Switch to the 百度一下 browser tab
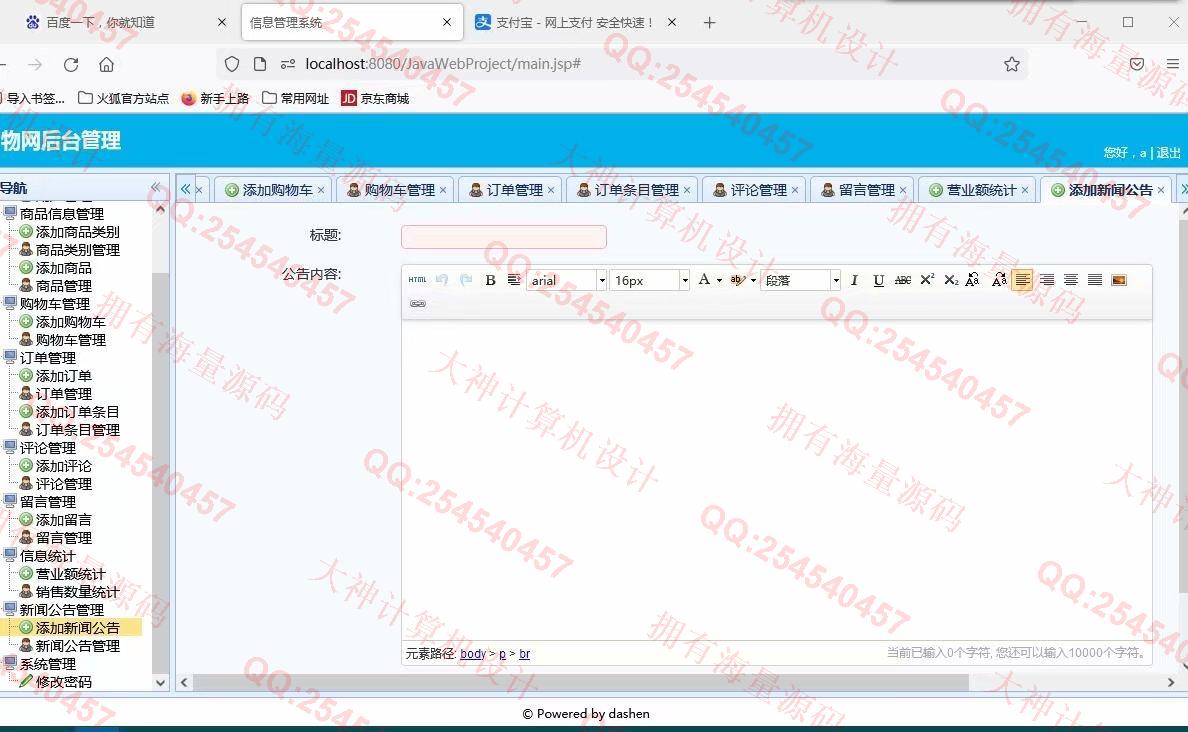Screen dimensions: 1188x732 pos(125,23)
